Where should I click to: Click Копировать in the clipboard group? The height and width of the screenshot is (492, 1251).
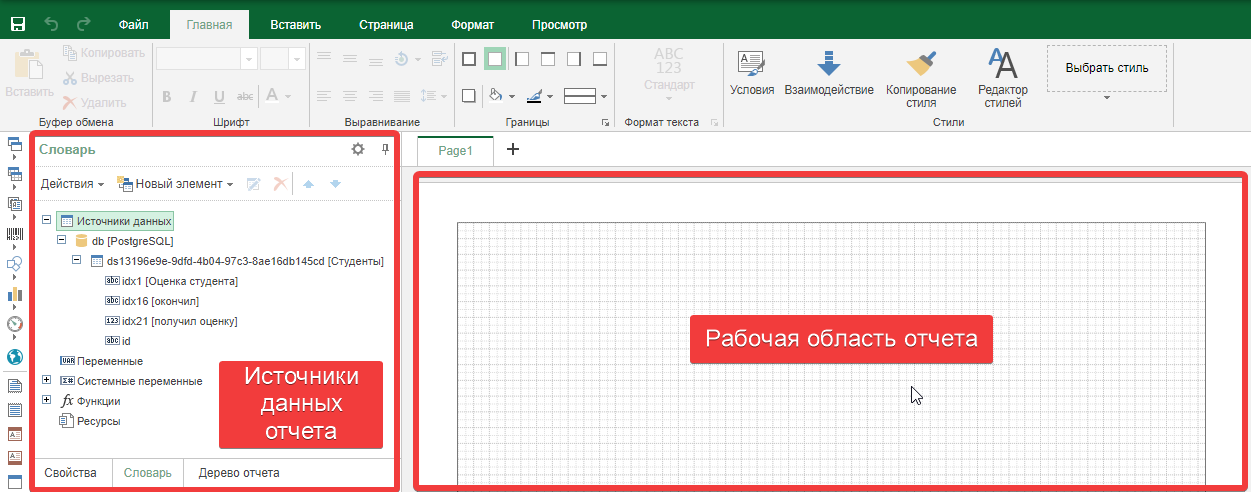coord(104,53)
